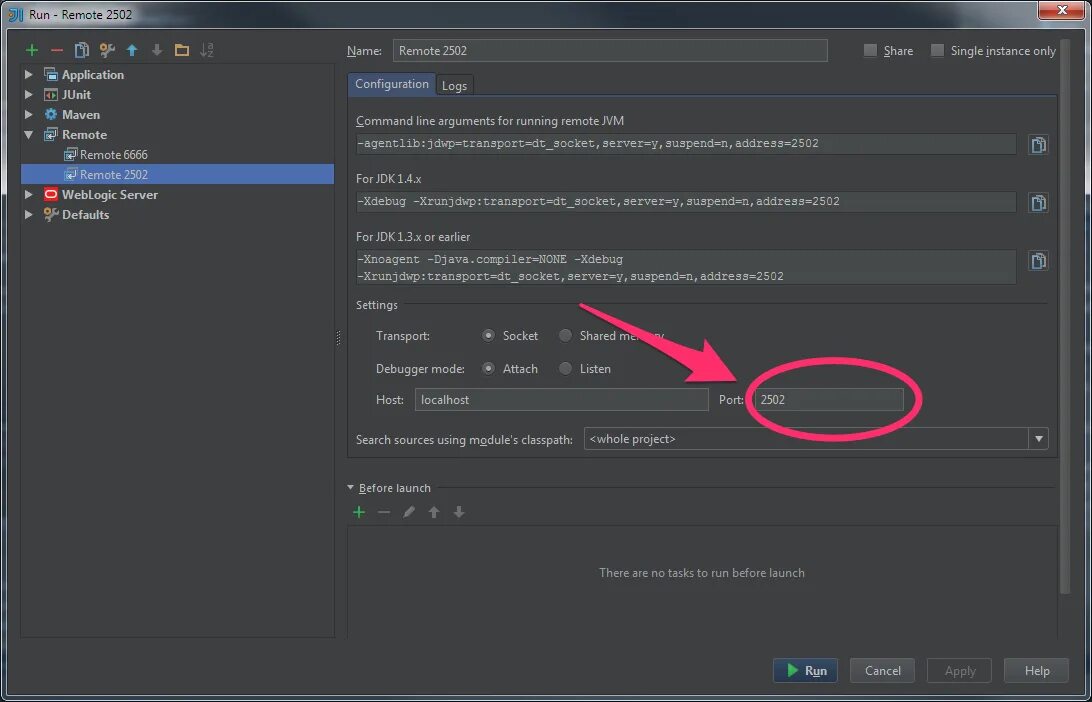Create new folder in configurations toolbar
This screenshot has width=1092, height=702.
pyautogui.click(x=182, y=50)
